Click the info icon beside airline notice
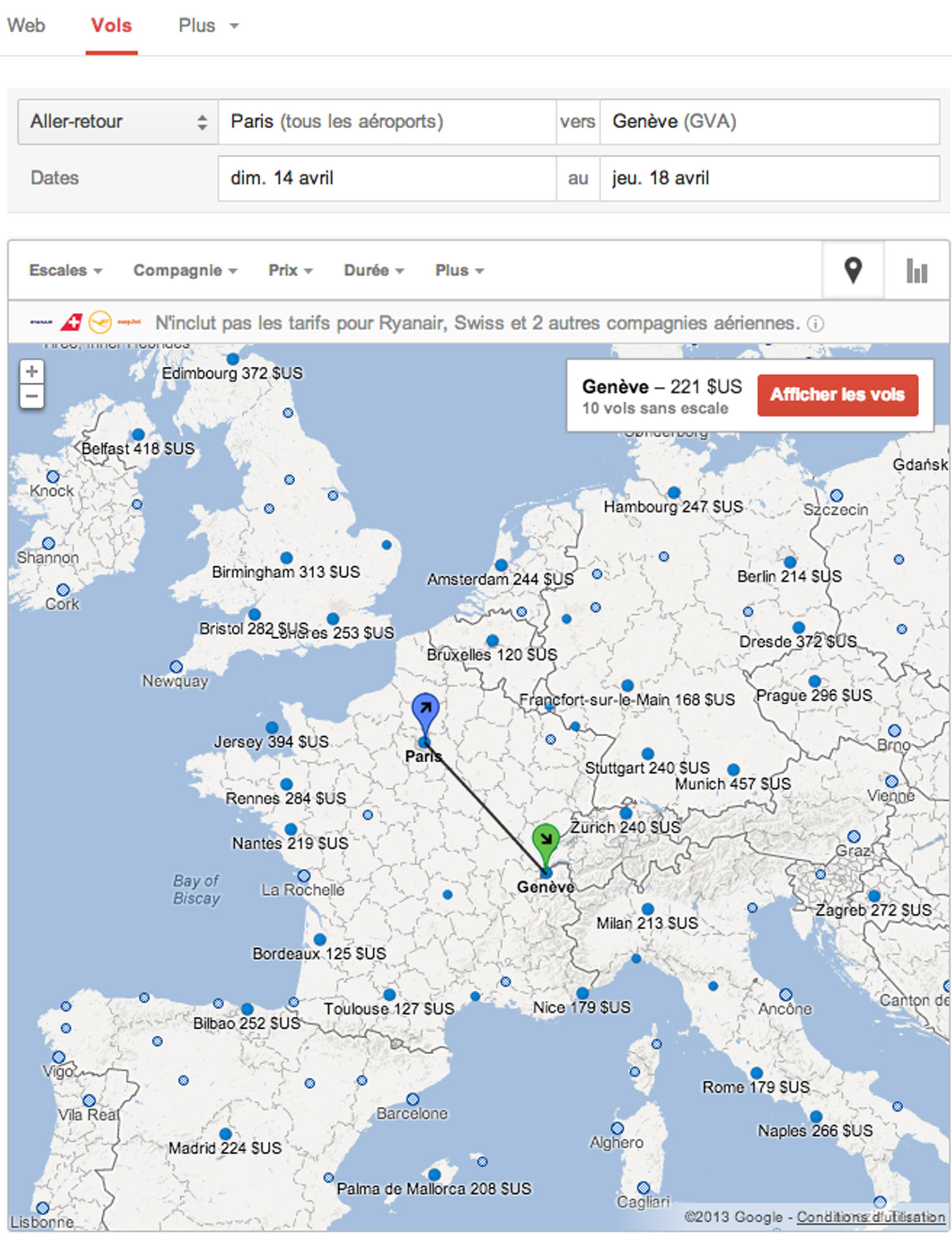This screenshot has width=952, height=1235. [816, 324]
